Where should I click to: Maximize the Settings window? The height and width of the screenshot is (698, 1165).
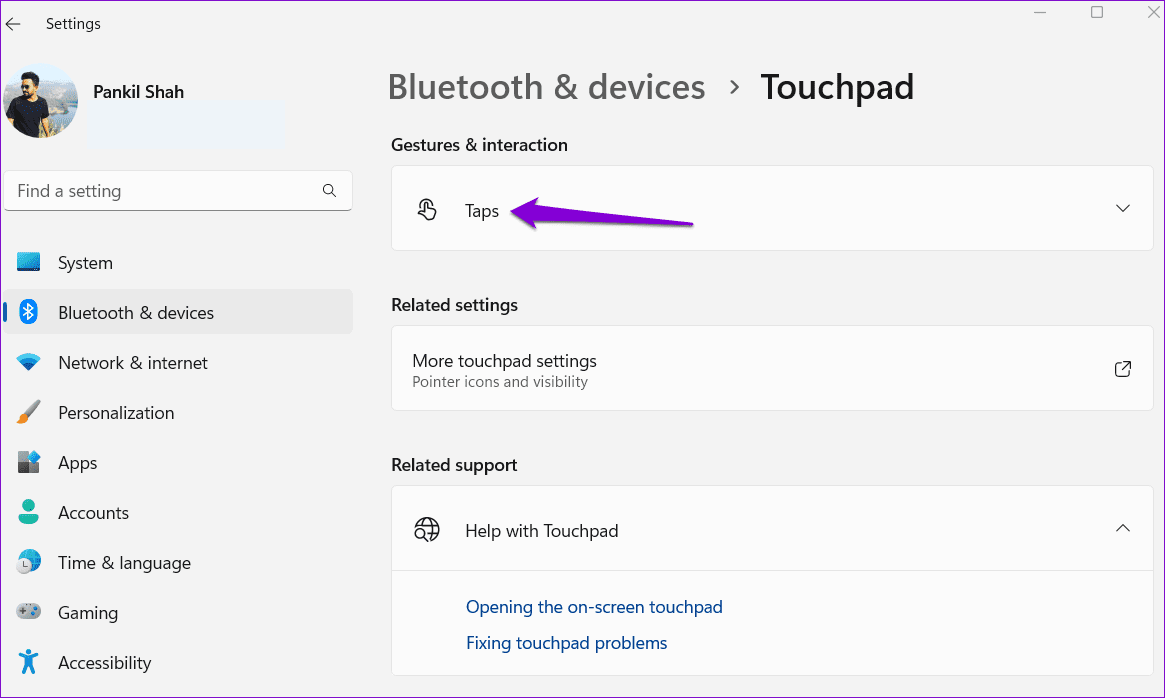[x=1097, y=12]
